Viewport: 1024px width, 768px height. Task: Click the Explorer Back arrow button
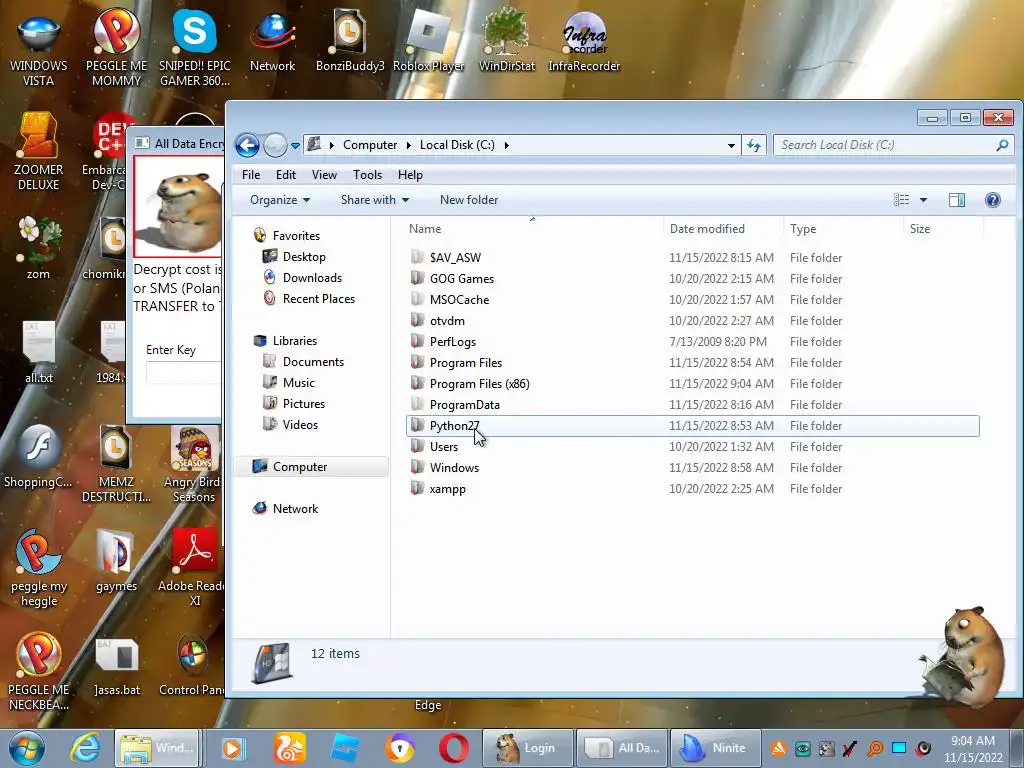248,145
